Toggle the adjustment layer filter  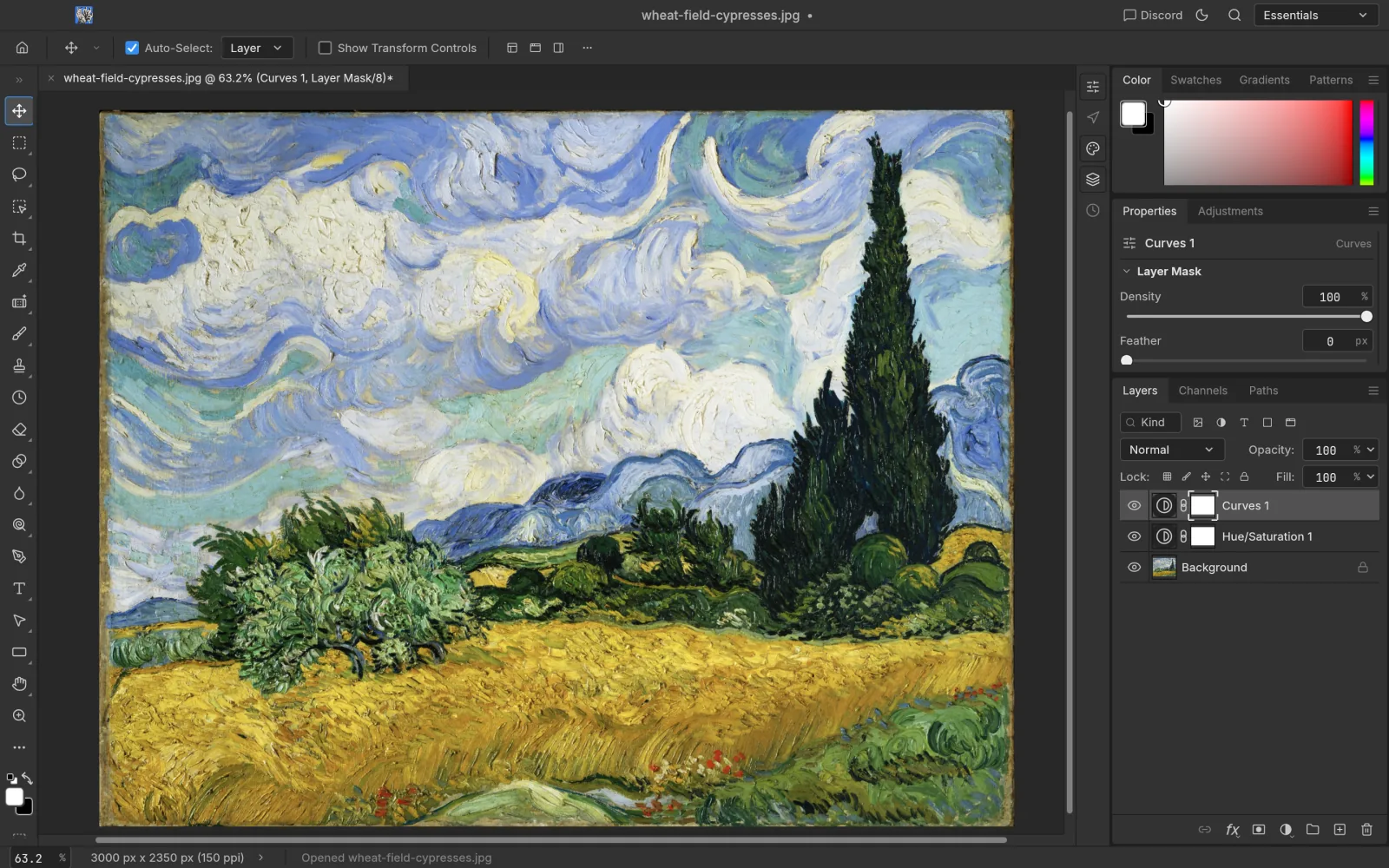point(1221,423)
